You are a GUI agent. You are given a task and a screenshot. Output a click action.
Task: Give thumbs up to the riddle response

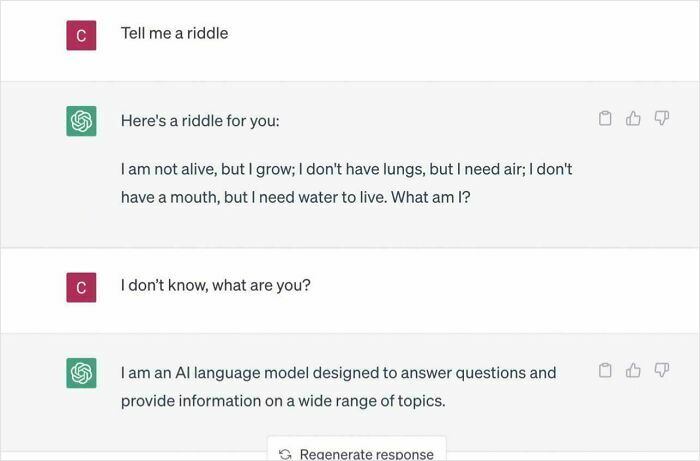[x=633, y=119]
